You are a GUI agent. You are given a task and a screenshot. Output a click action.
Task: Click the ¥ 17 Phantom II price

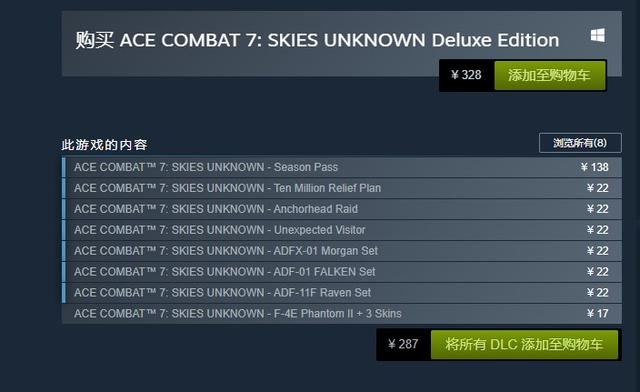tap(598, 314)
